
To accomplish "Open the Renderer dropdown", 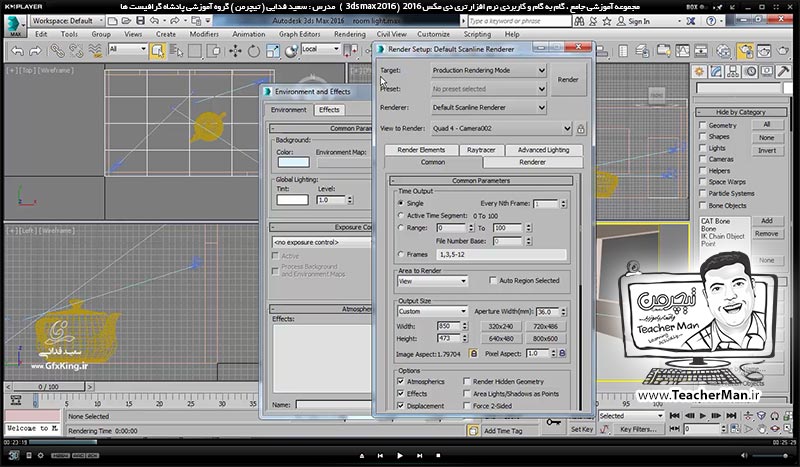I will click(x=489, y=108).
